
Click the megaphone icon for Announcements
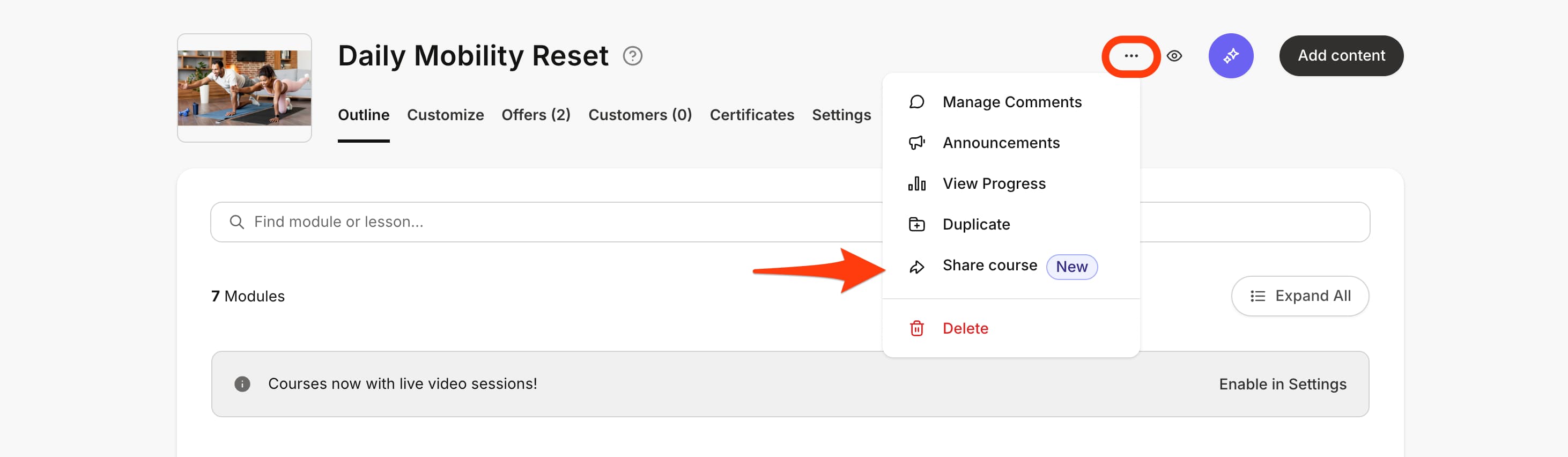click(916, 142)
